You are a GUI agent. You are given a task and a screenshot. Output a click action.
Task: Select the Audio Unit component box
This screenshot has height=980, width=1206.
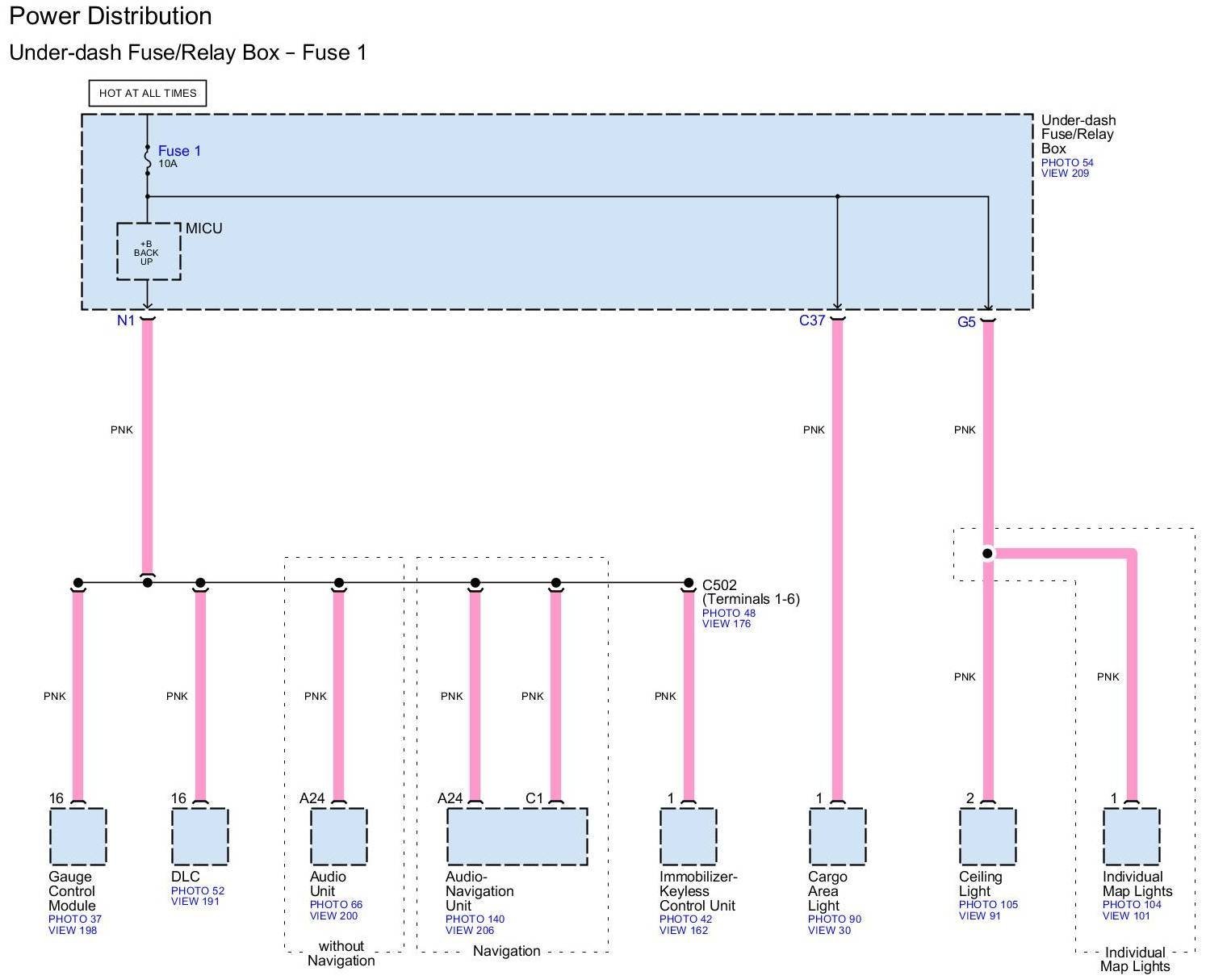tap(338, 836)
